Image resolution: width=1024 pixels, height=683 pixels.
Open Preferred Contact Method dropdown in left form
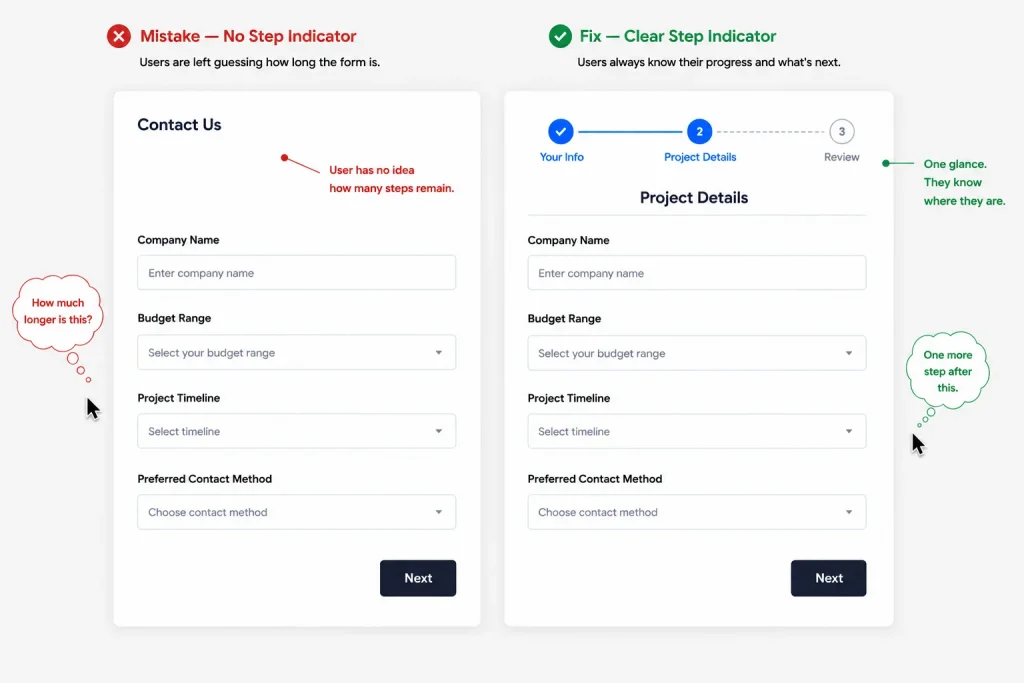(296, 512)
